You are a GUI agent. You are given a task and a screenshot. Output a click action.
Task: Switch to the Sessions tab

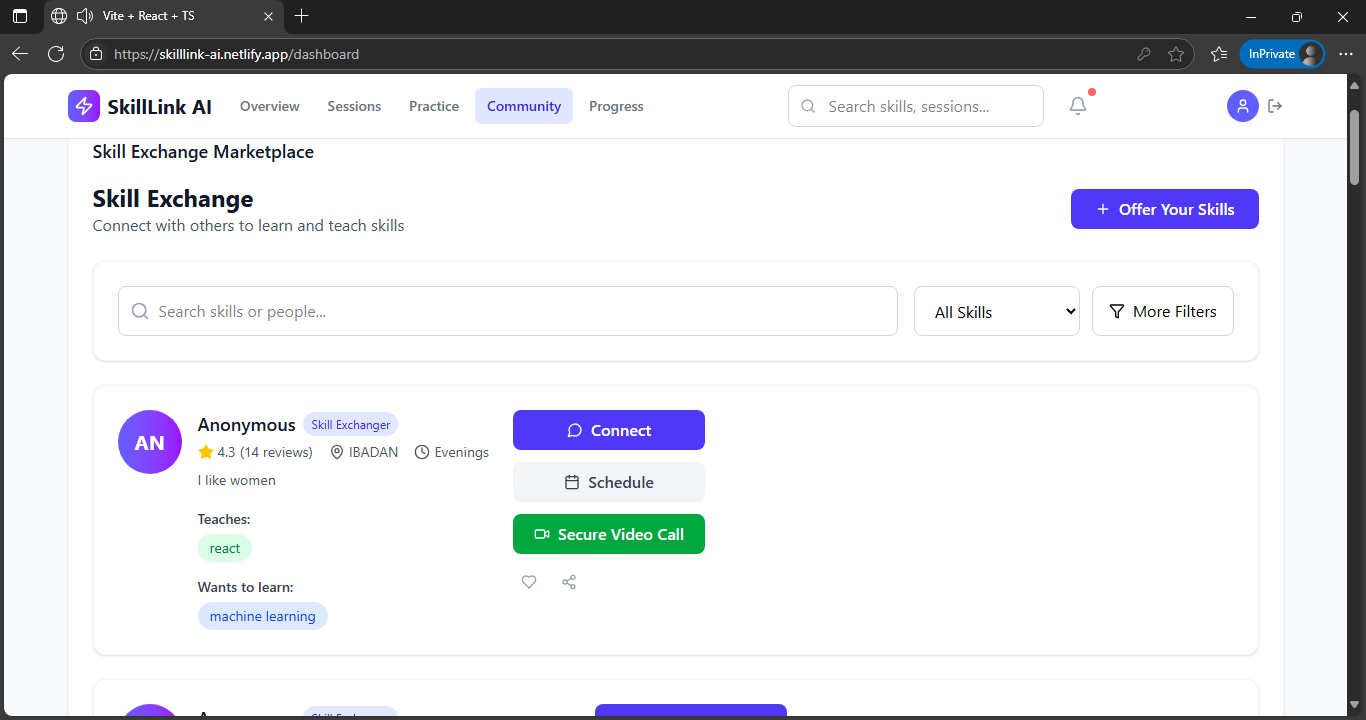pos(354,106)
